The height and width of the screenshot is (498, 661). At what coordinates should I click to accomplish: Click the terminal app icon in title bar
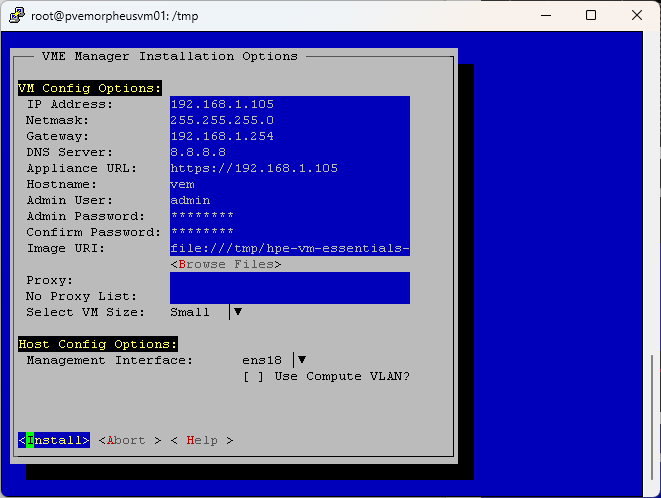(16, 15)
